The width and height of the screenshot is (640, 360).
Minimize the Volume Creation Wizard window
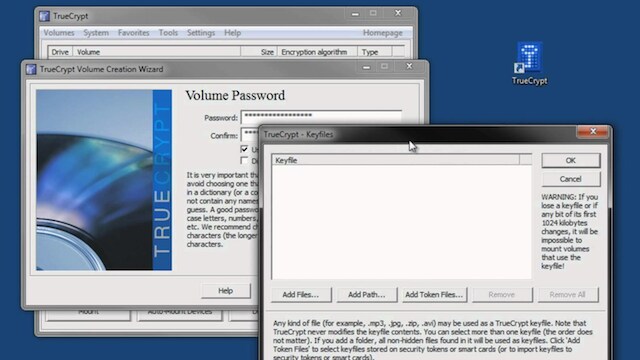pos(367,67)
